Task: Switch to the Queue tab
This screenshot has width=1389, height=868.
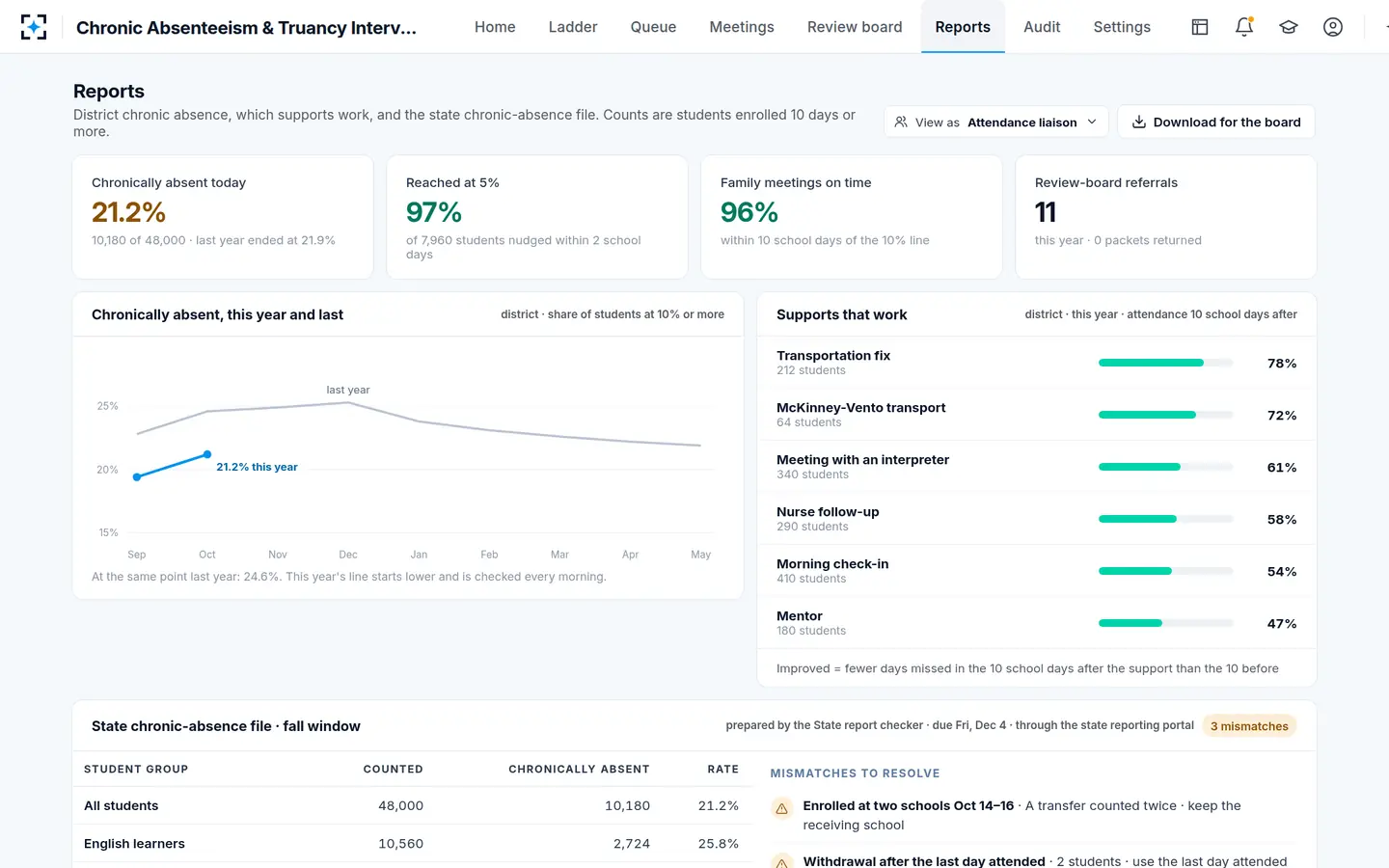Action: (x=653, y=27)
